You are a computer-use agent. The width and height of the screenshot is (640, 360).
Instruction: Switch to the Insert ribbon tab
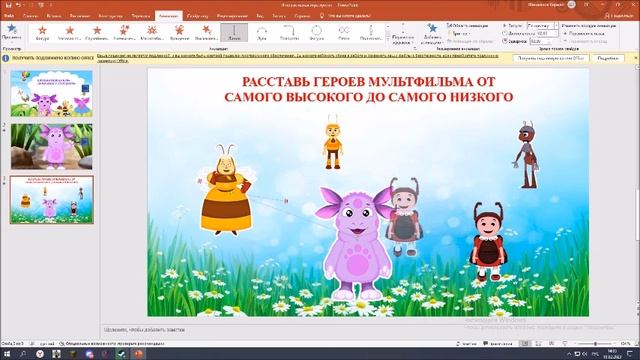tap(54, 16)
